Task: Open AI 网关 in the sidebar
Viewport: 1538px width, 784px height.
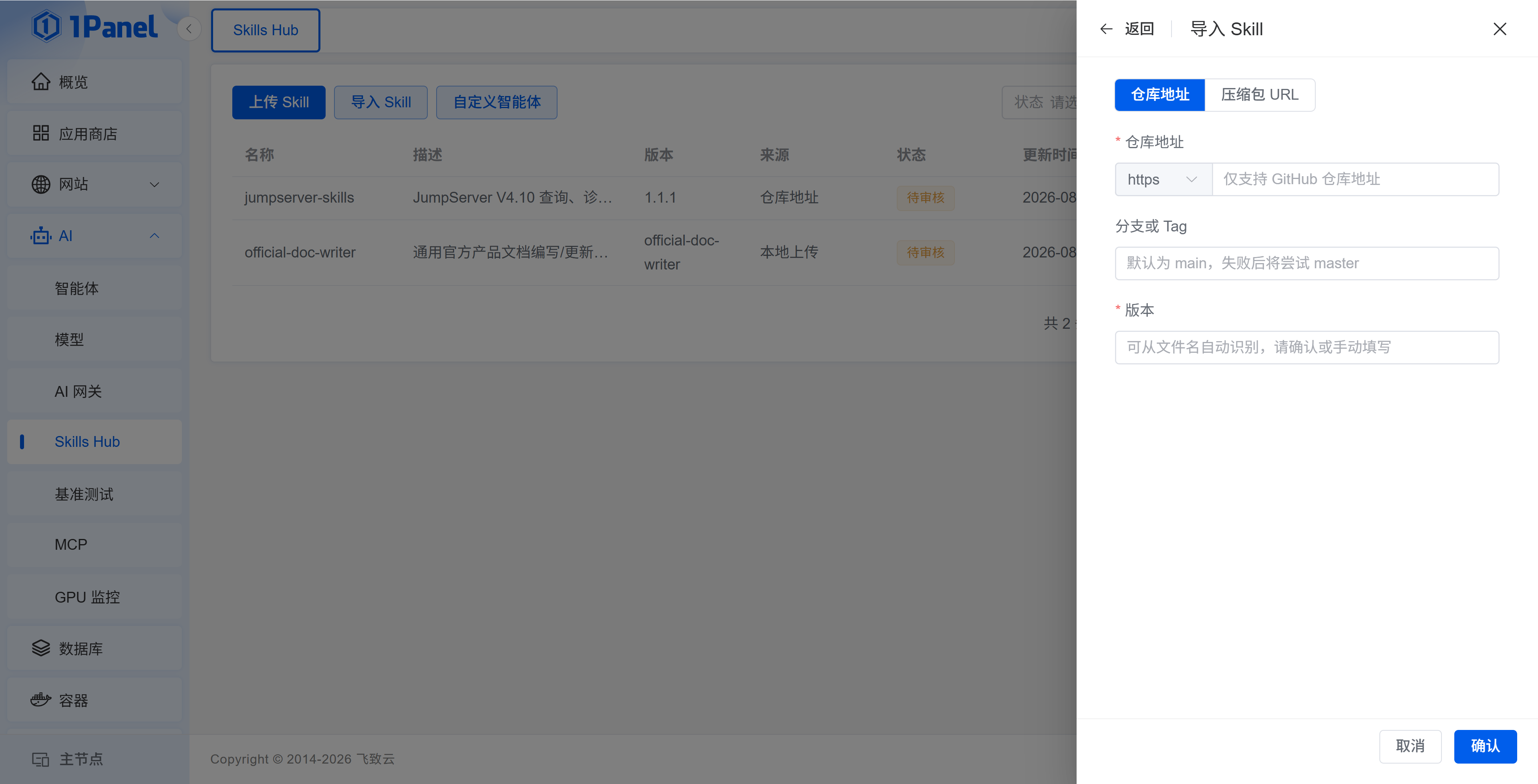Action: pyautogui.click(x=95, y=391)
